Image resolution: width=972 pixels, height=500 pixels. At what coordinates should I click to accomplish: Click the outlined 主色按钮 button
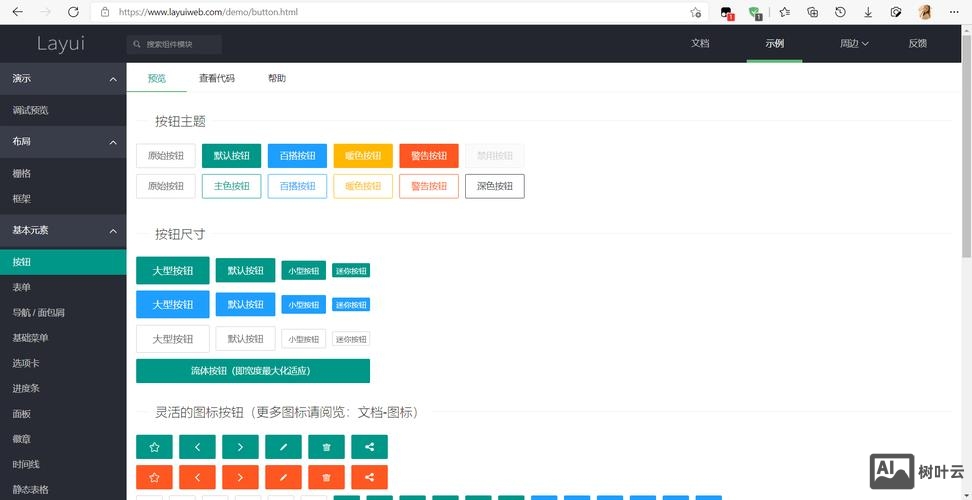[231, 186]
